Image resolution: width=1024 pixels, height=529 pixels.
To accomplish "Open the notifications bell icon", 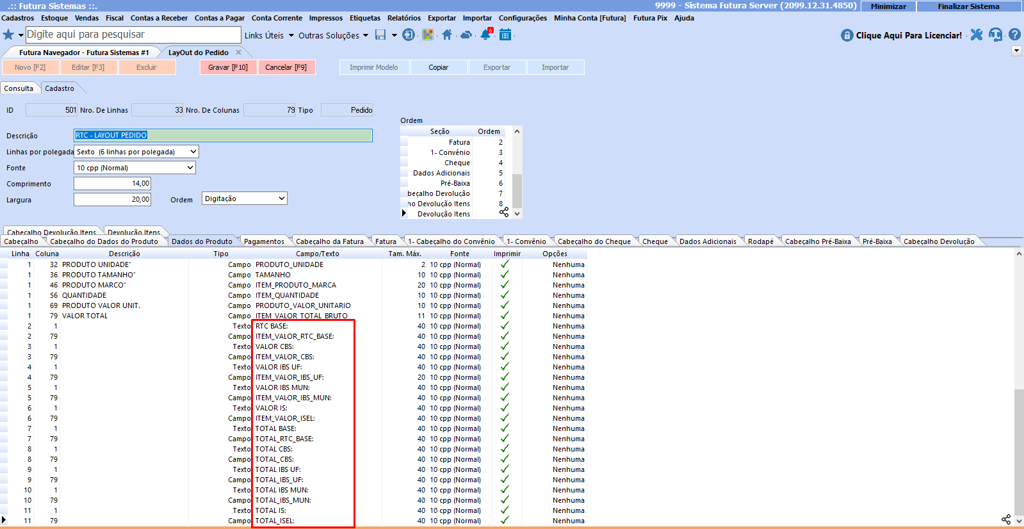I will tap(486, 35).
